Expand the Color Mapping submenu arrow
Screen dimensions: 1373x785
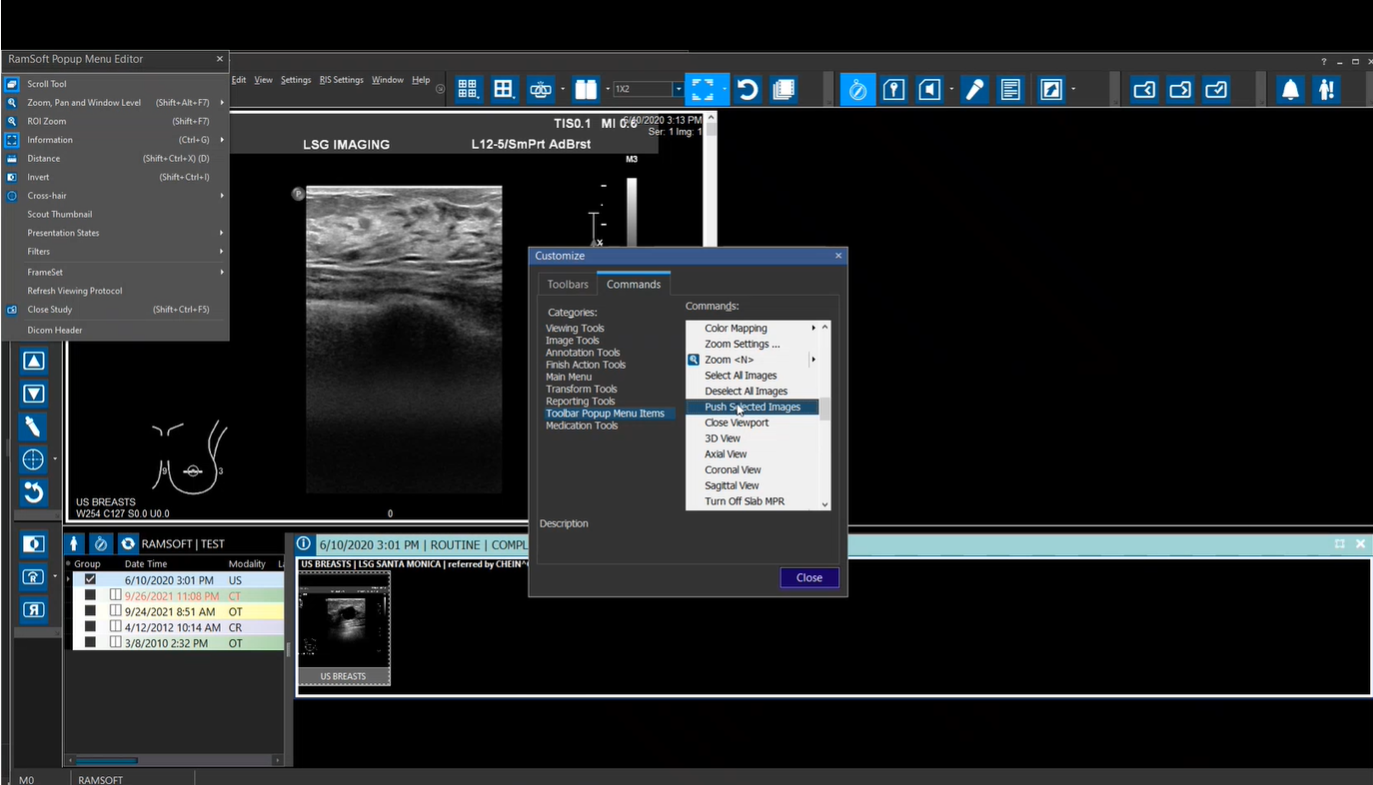(x=813, y=328)
